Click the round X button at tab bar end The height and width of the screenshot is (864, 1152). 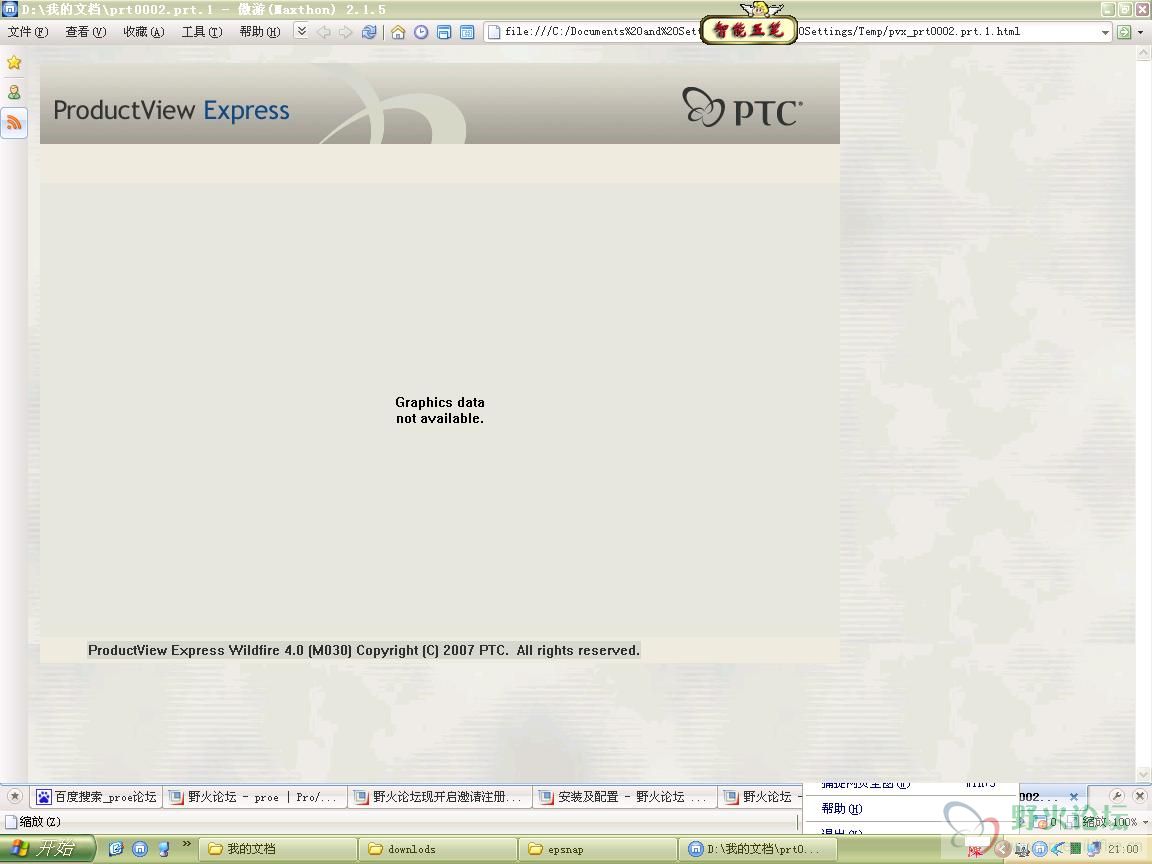pos(1140,796)
